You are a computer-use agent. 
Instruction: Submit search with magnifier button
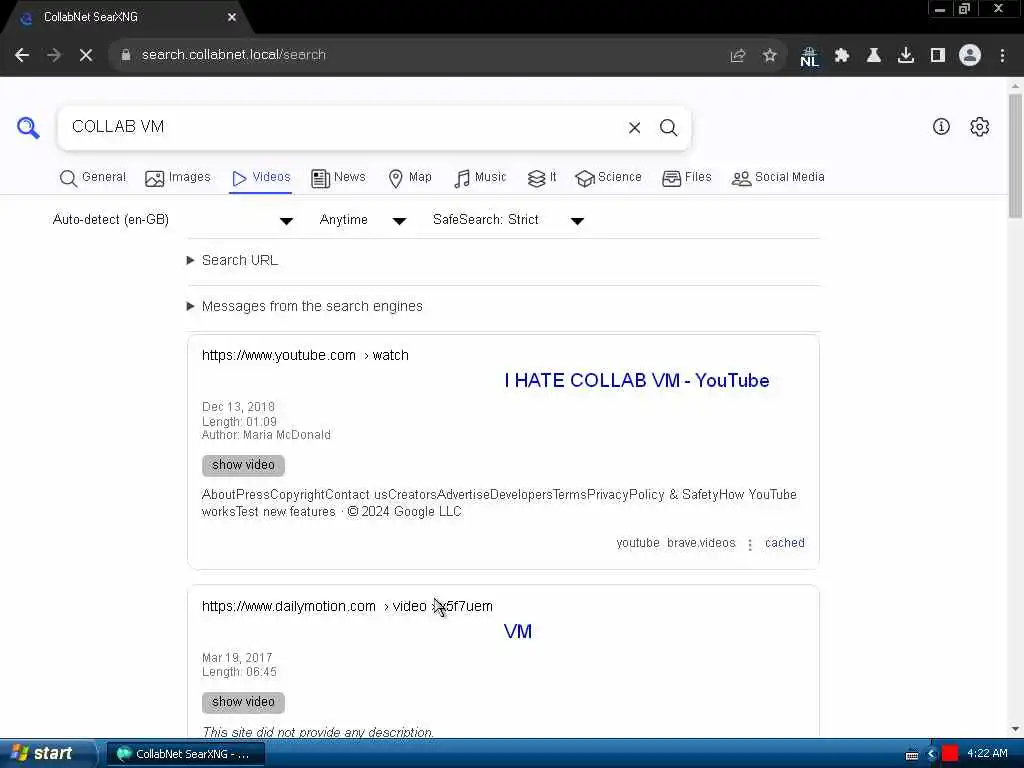(668, 127)
